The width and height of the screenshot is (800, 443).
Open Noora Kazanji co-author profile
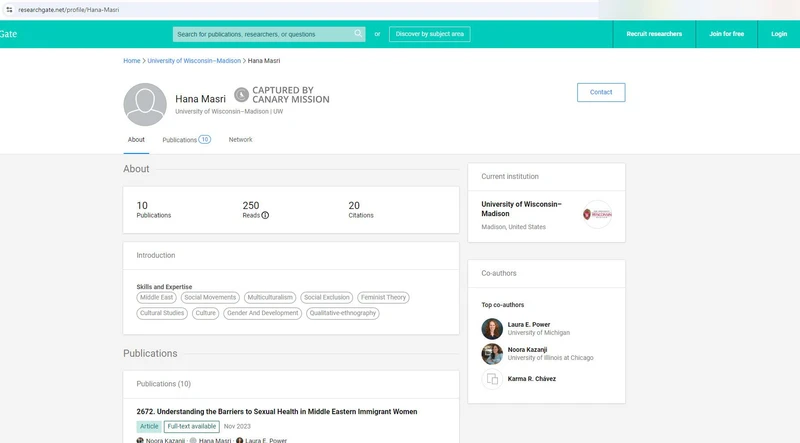coord(527,350)
